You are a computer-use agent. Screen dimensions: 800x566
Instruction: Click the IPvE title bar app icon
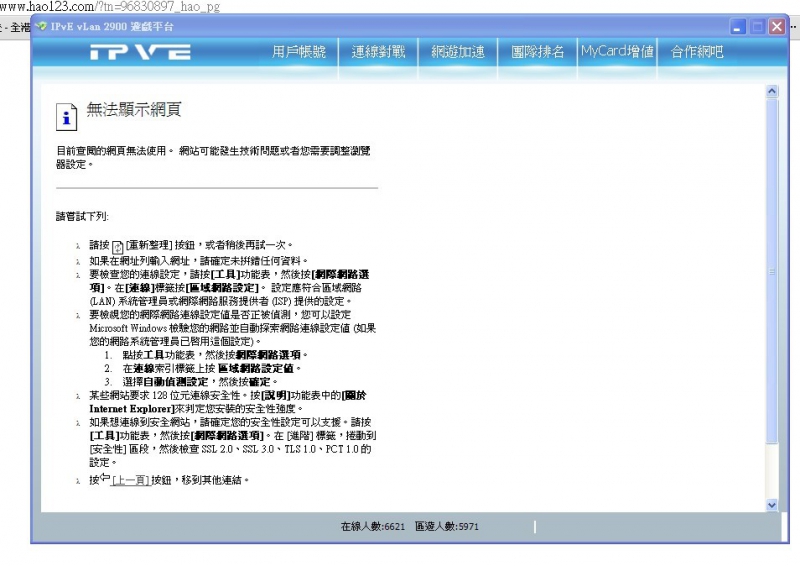click(x=41, y=26)
